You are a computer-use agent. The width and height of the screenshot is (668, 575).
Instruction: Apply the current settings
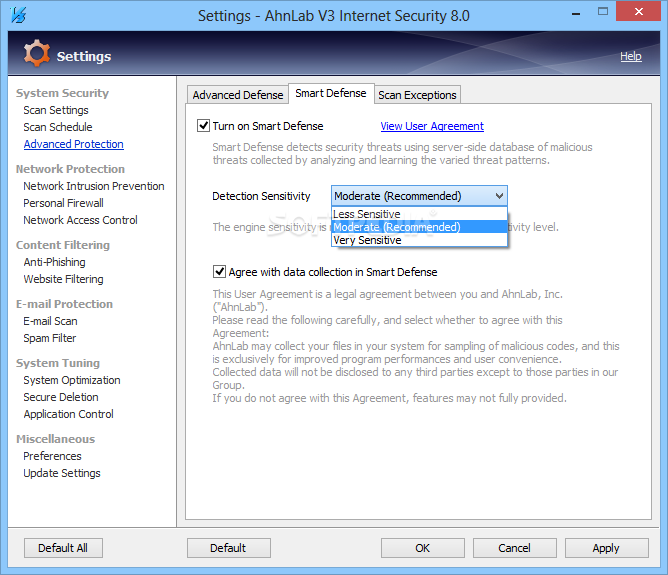pyautogui.click(x=606, y=548)
